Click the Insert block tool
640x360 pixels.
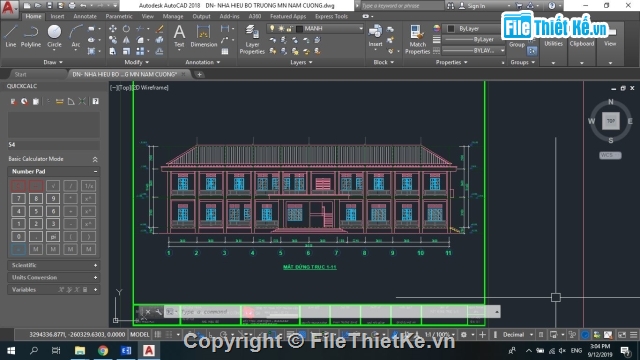tap(375, 36)
